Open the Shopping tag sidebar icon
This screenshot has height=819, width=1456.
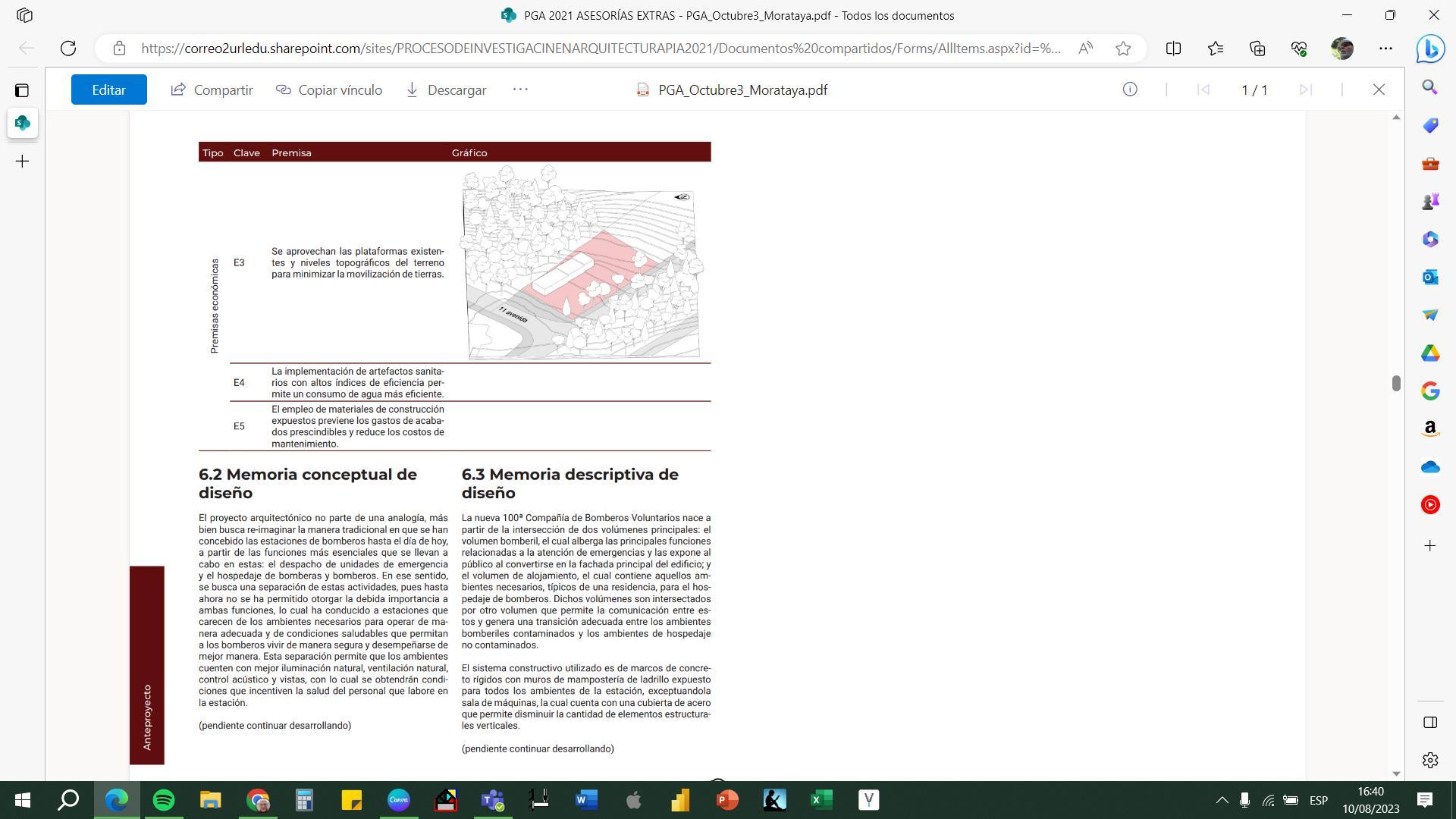(x=1430, y=125)
